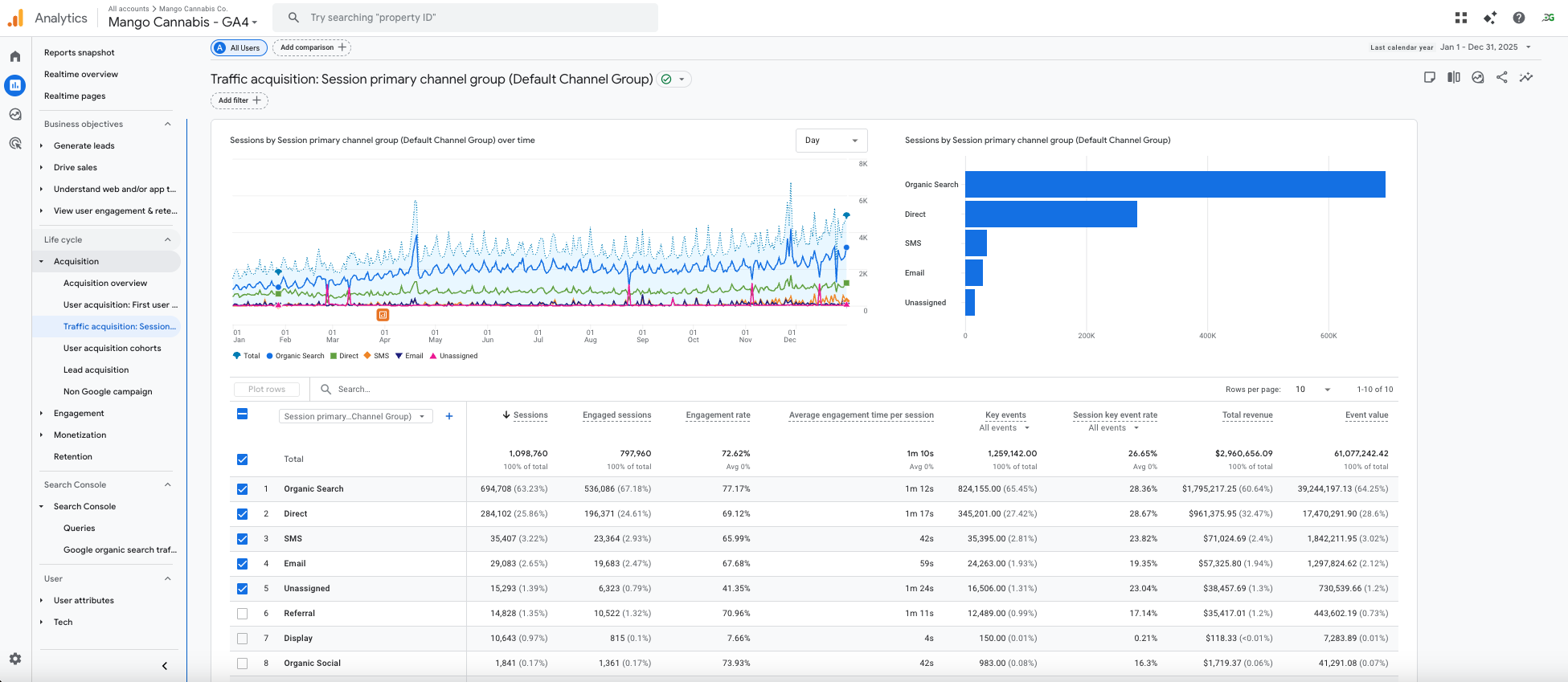The image size is (1568, 682).
Task: Open the Help question mark icon
Action: click(x=1519, y=18)
